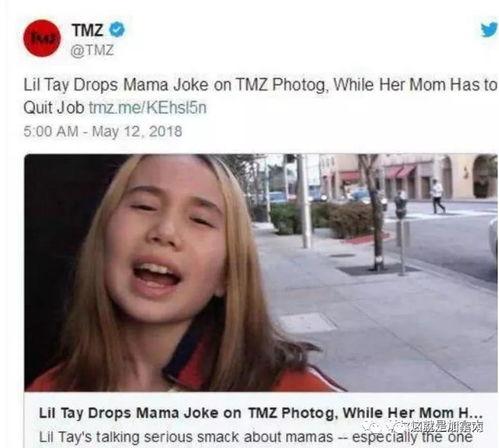Click the @TMZ handle

pyautogui.click(x=92, y=50)
